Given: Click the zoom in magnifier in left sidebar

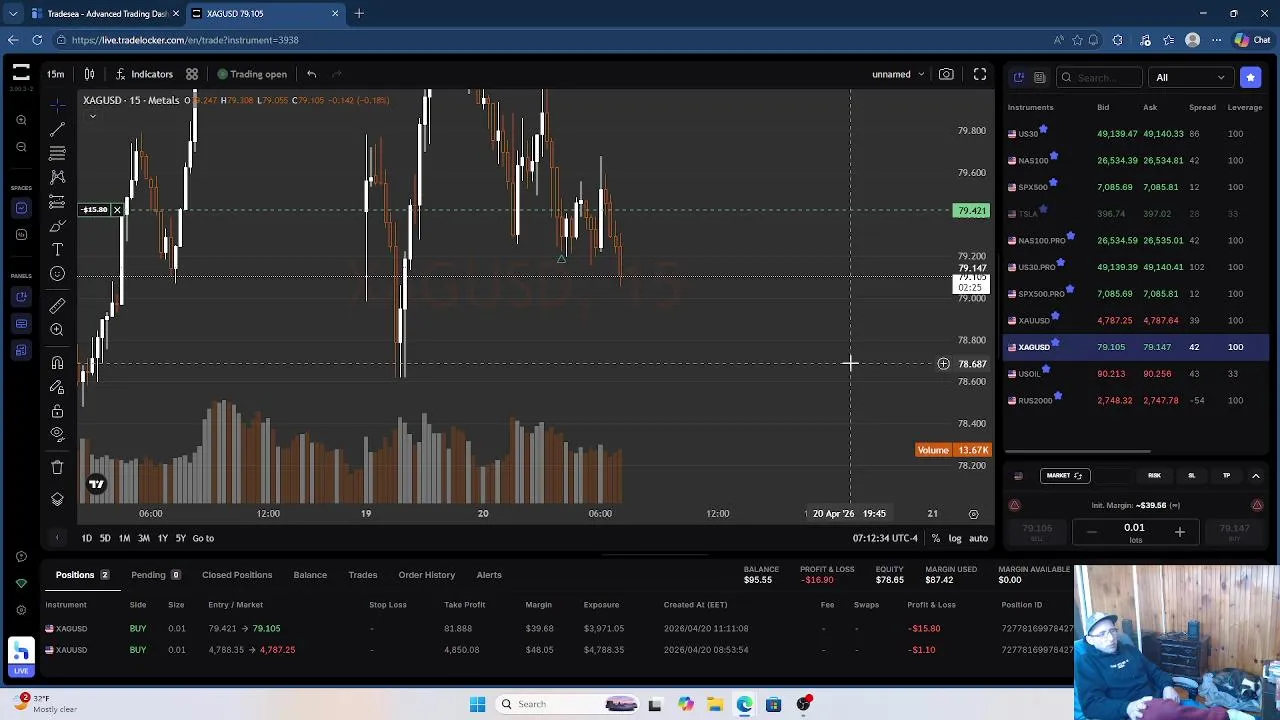Looking at the screenshot, I should (21, 120).
